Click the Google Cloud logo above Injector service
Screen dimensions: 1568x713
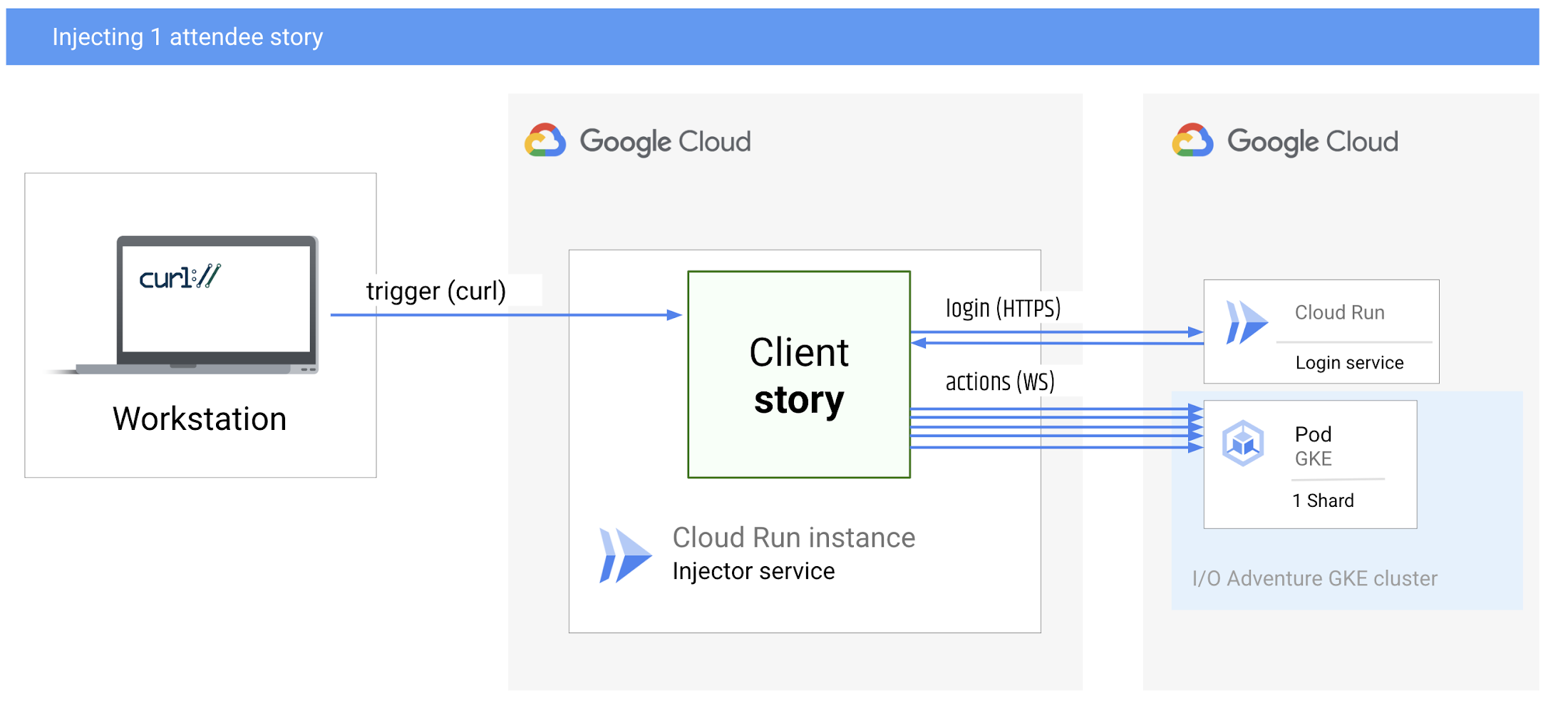click(638, 141)
